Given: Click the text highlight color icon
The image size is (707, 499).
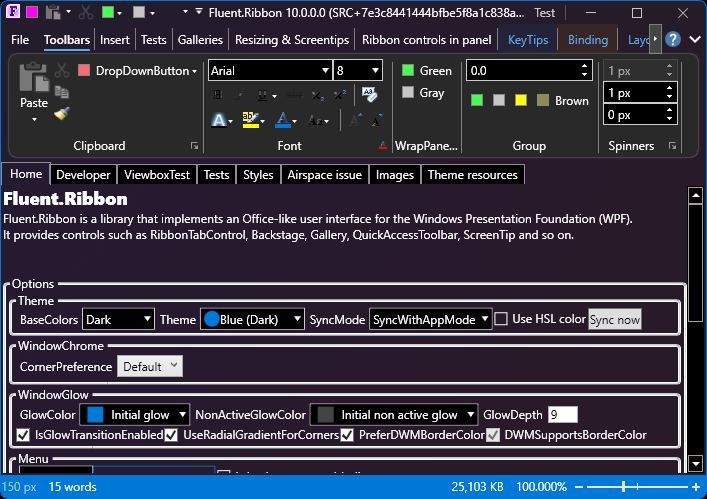Looking at the screenshot, I should [x=250, y=120].
